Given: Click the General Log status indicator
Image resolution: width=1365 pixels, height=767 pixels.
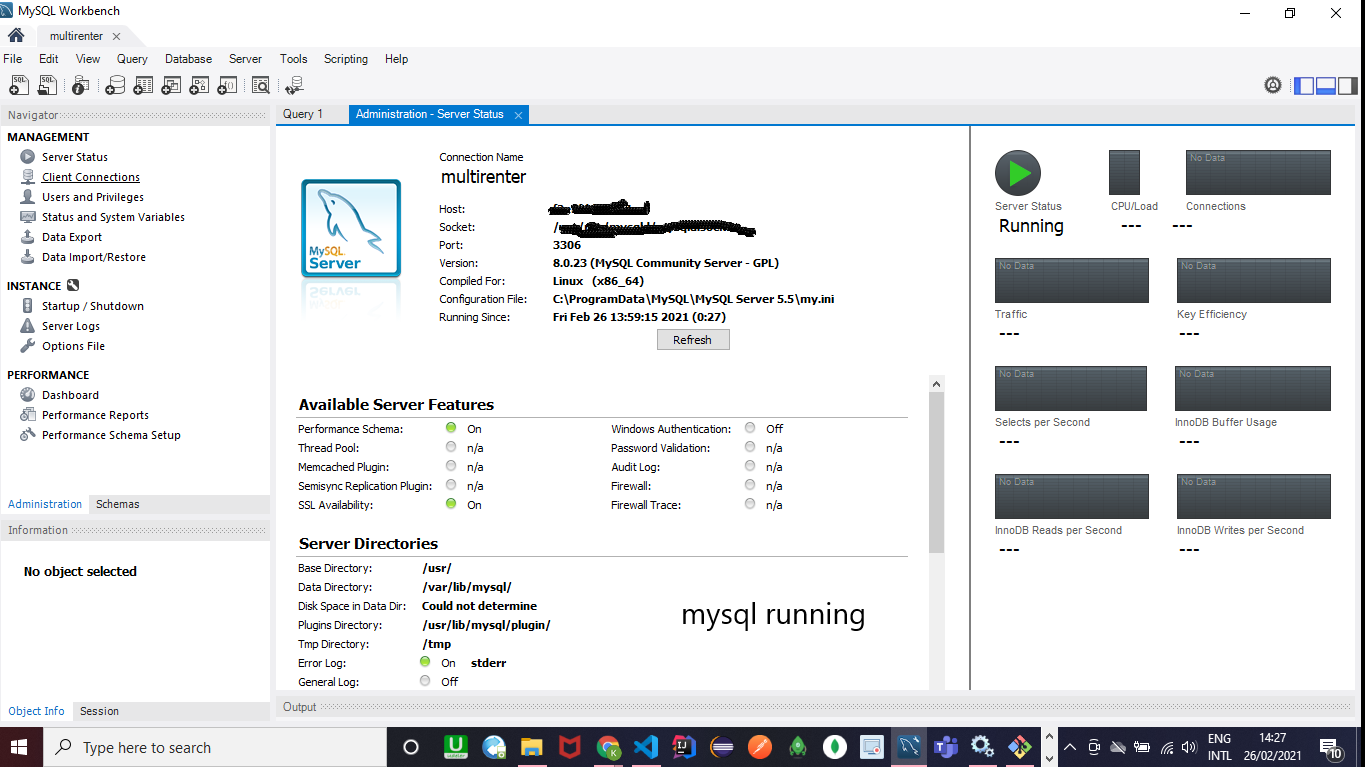Looking at the screenshot, I should (425, 681).
